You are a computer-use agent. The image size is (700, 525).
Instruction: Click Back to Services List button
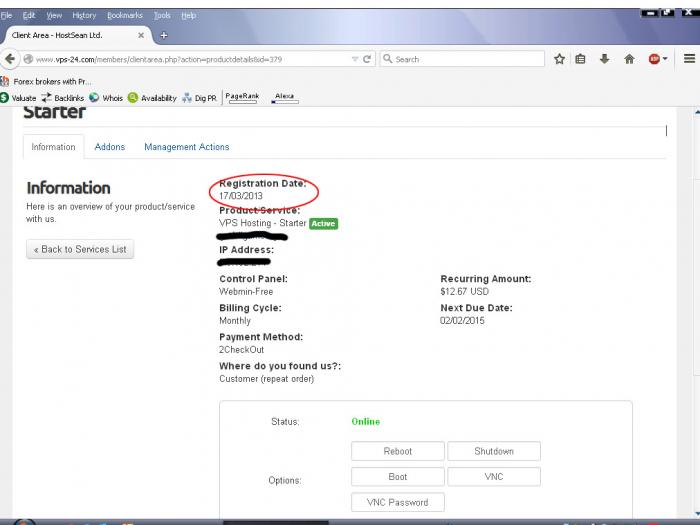(80, 249)
